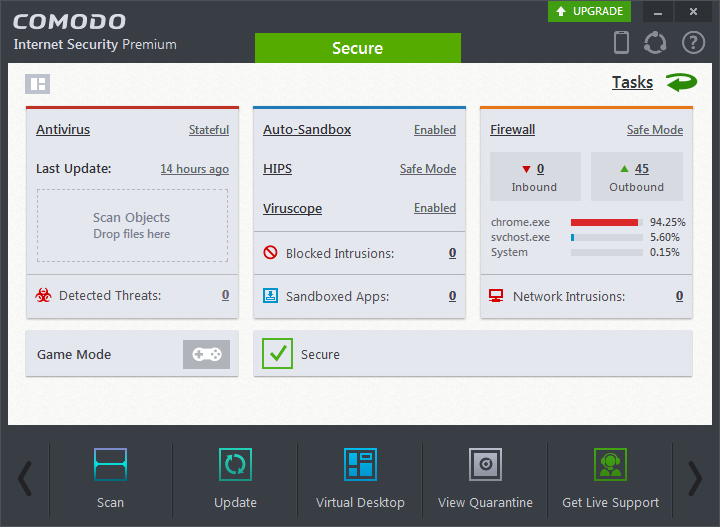
Task: Minimize the Comodo window
Action: click(x=658, y=11)
